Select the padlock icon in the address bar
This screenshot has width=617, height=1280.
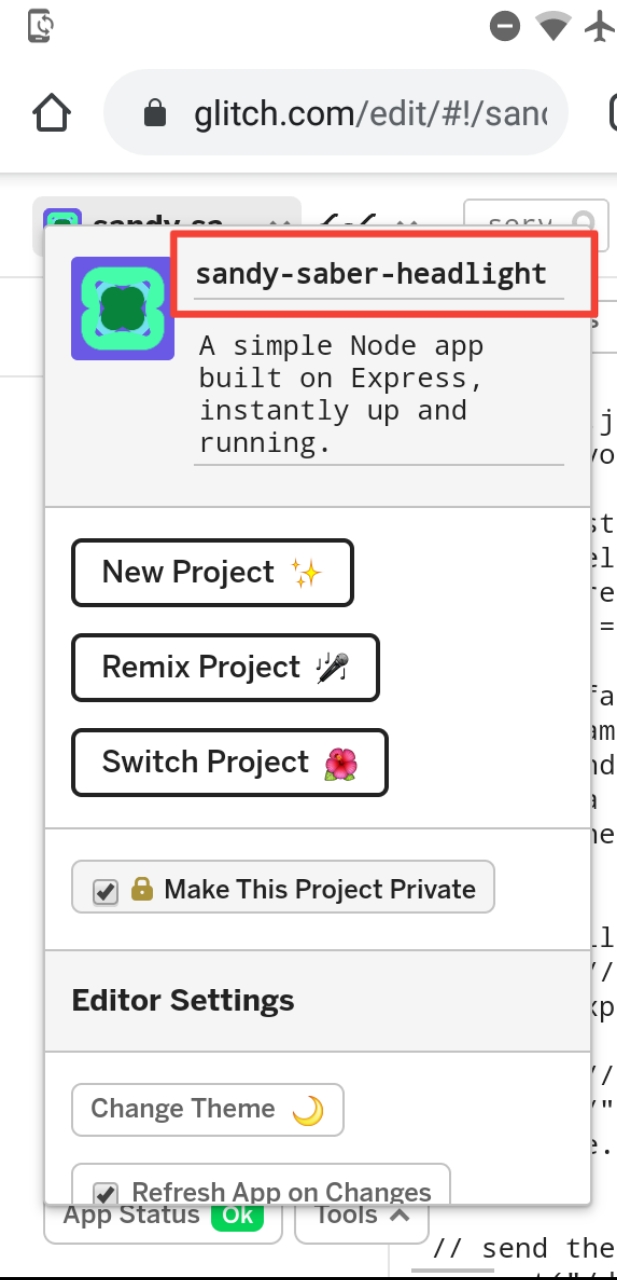(x=155, y=112)
